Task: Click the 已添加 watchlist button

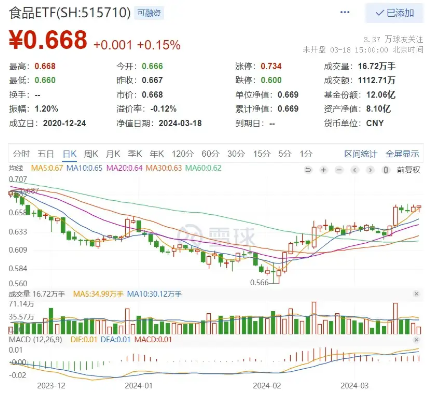Action: [x=394, y=13]
